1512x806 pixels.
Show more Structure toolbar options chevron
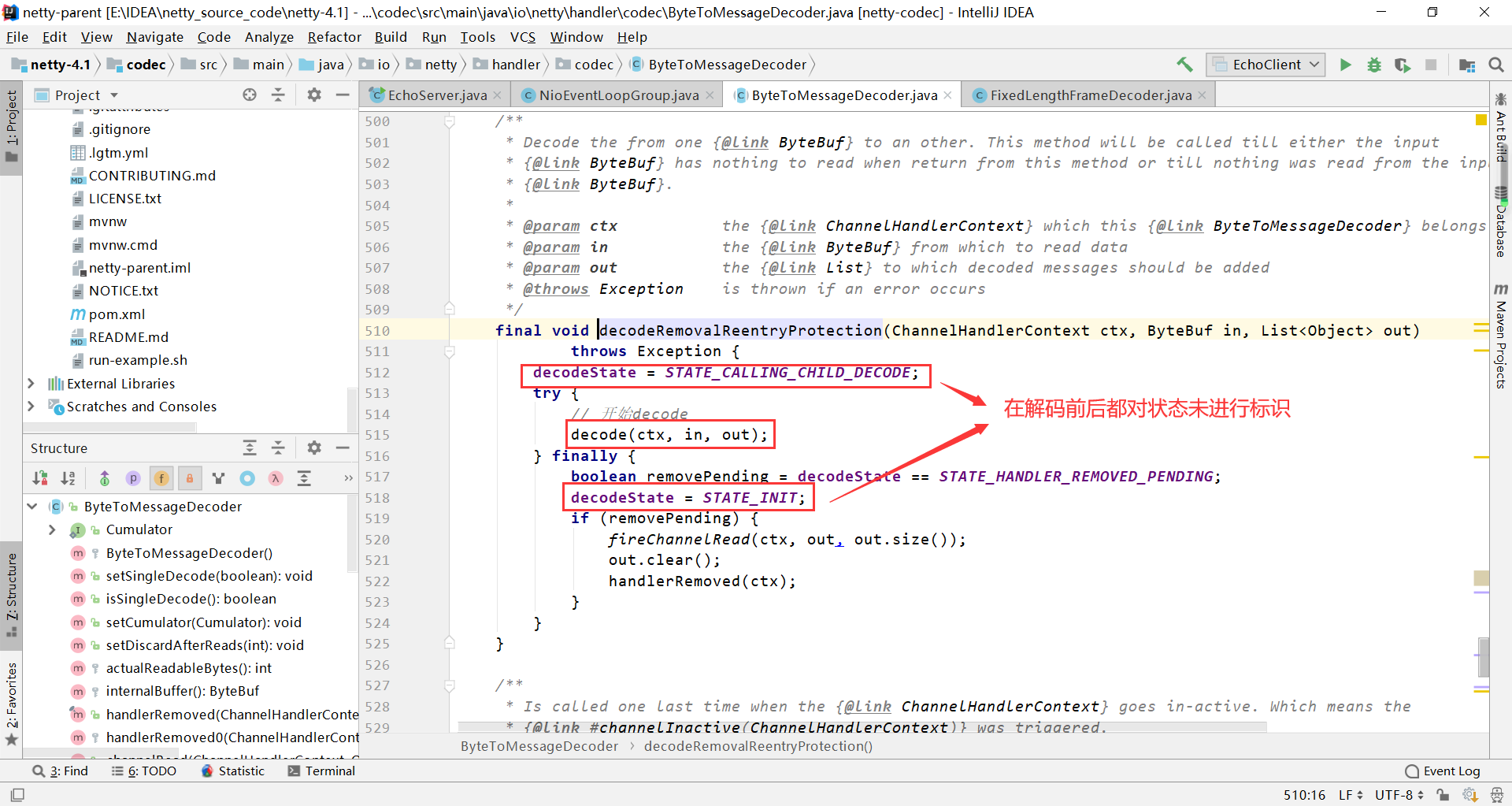(x=348, y=477)
